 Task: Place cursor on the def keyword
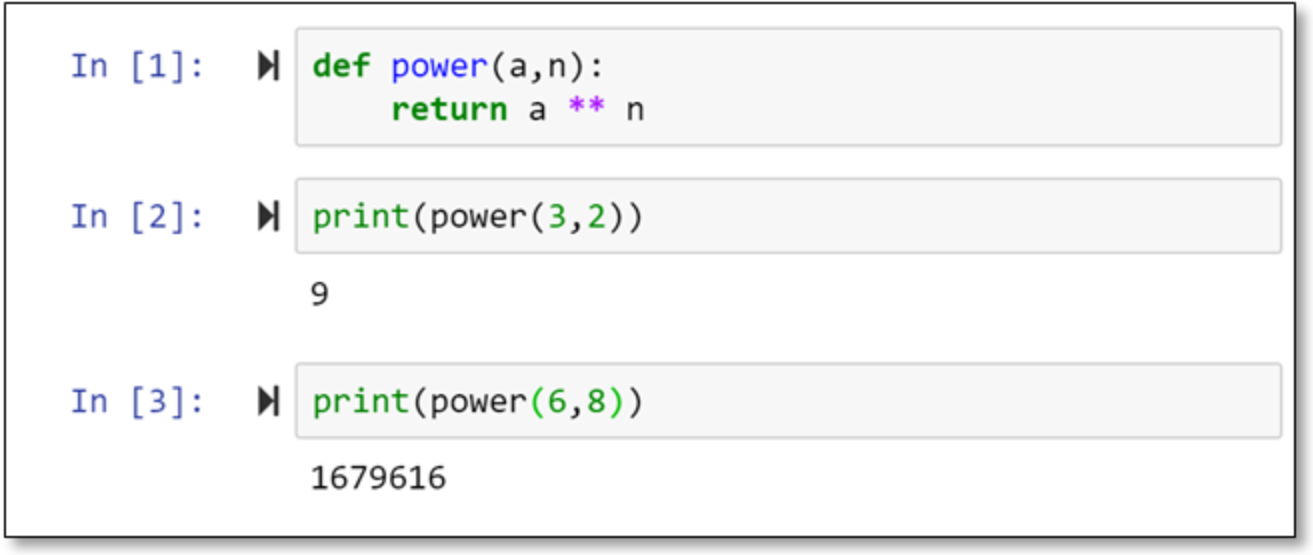[341, 67]
